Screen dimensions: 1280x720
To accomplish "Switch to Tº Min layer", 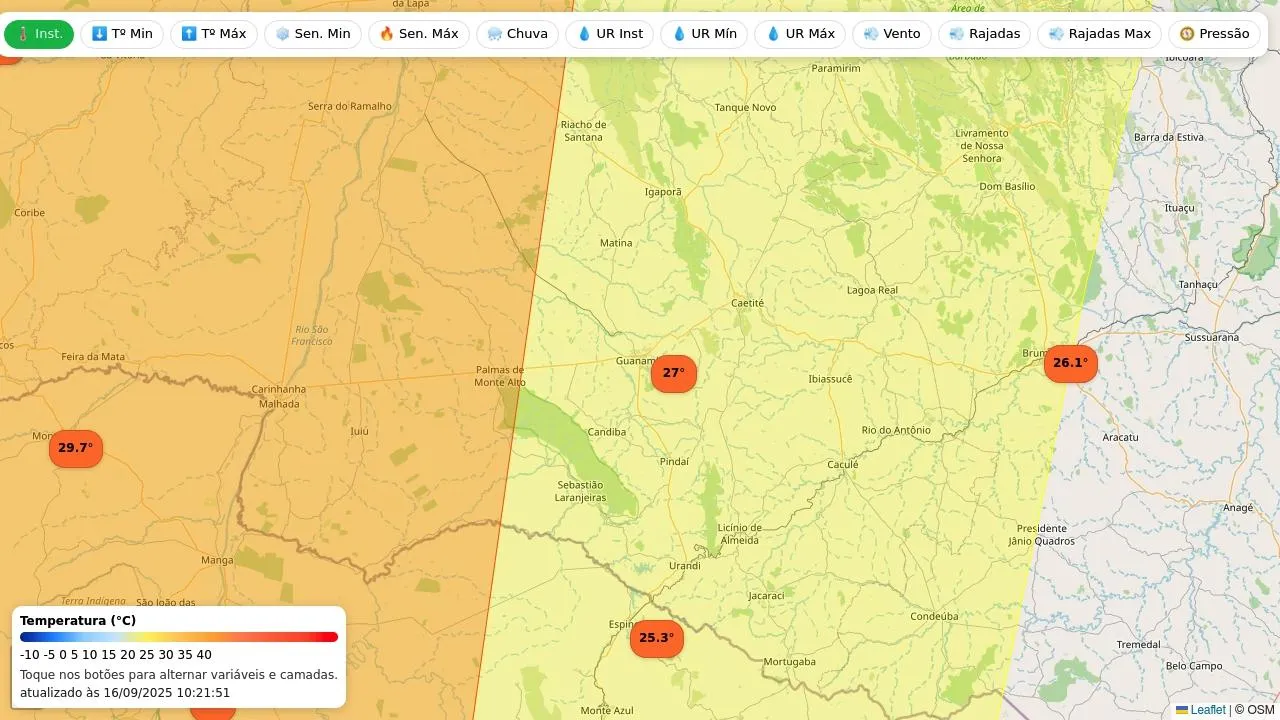I will click(x=122, y=34).
